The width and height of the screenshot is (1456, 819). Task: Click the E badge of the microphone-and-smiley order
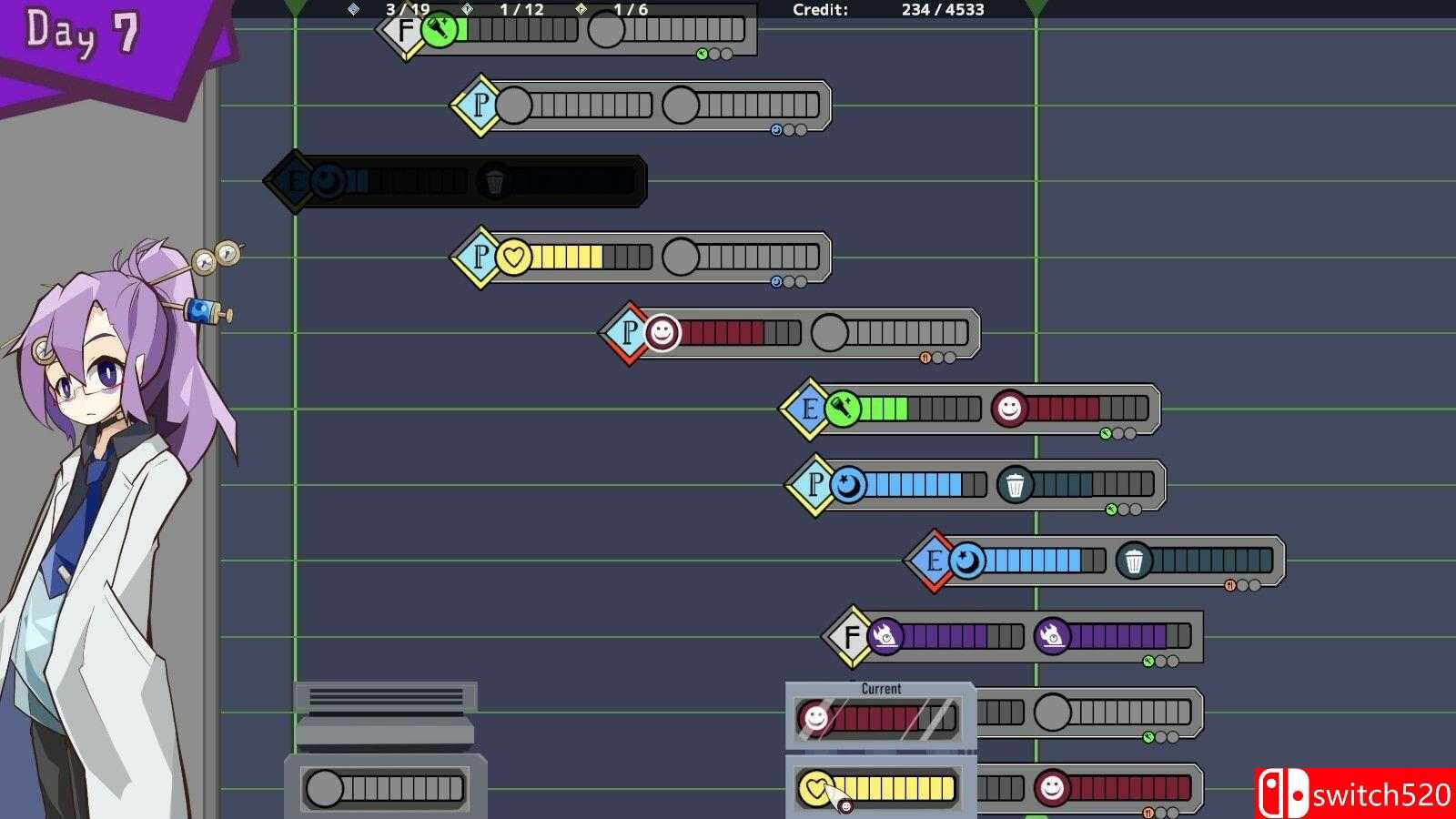809,409
